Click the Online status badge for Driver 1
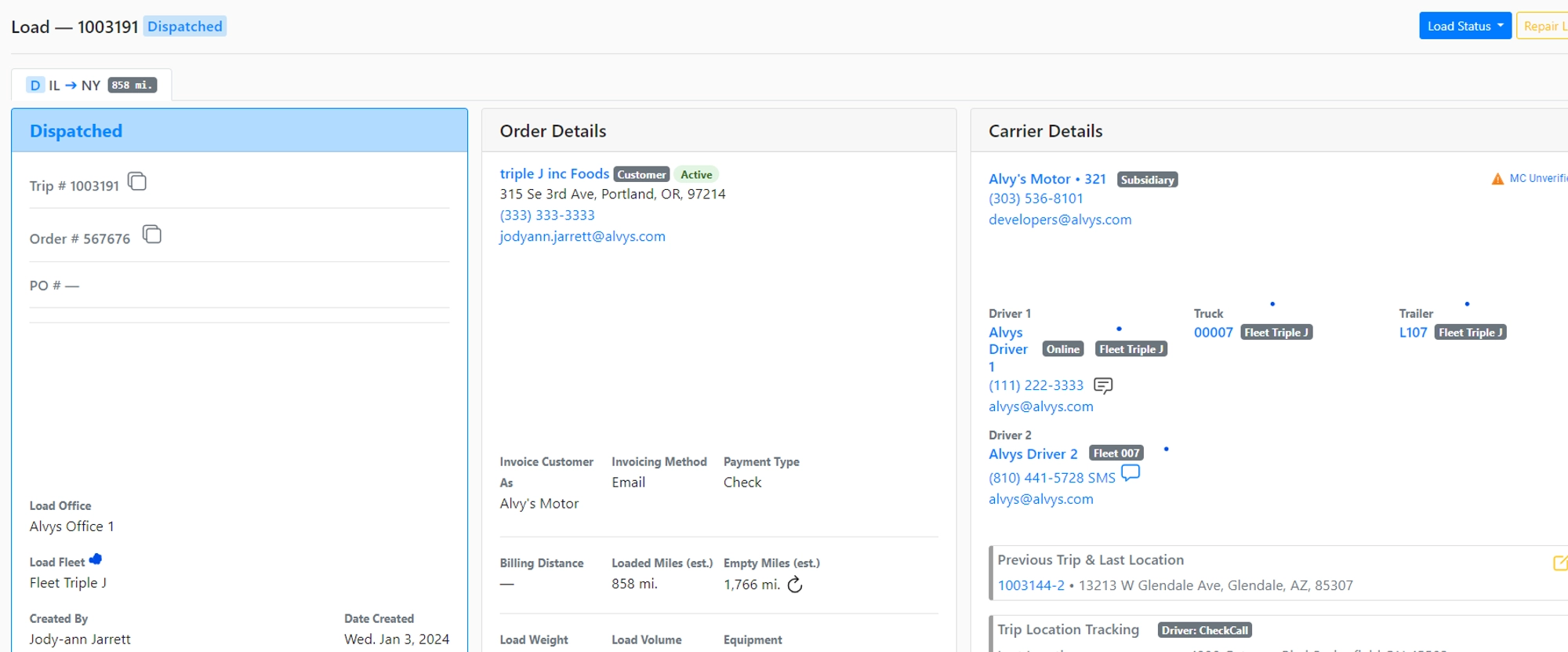The image size is (1568, 652). [x=1063, y=349]
